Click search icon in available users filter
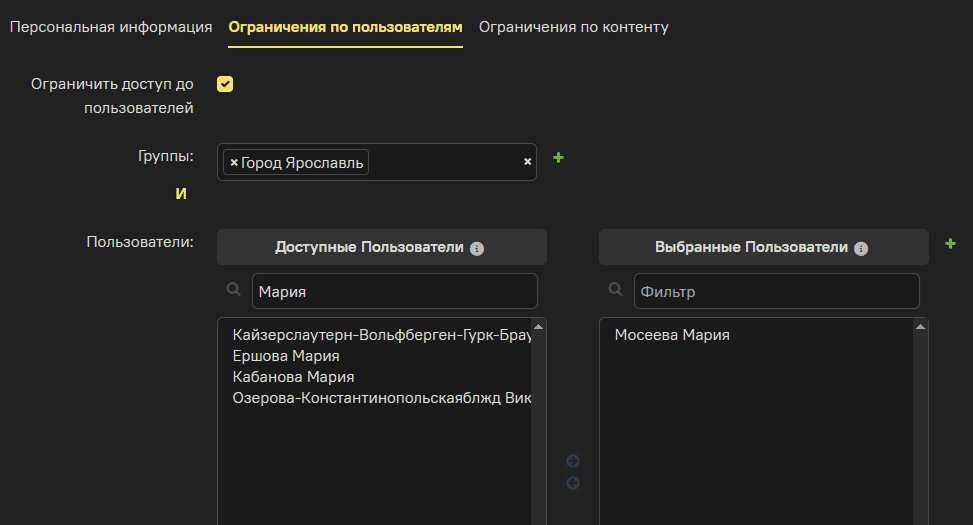The image size is (973, 525). click(x=234, y=290)
